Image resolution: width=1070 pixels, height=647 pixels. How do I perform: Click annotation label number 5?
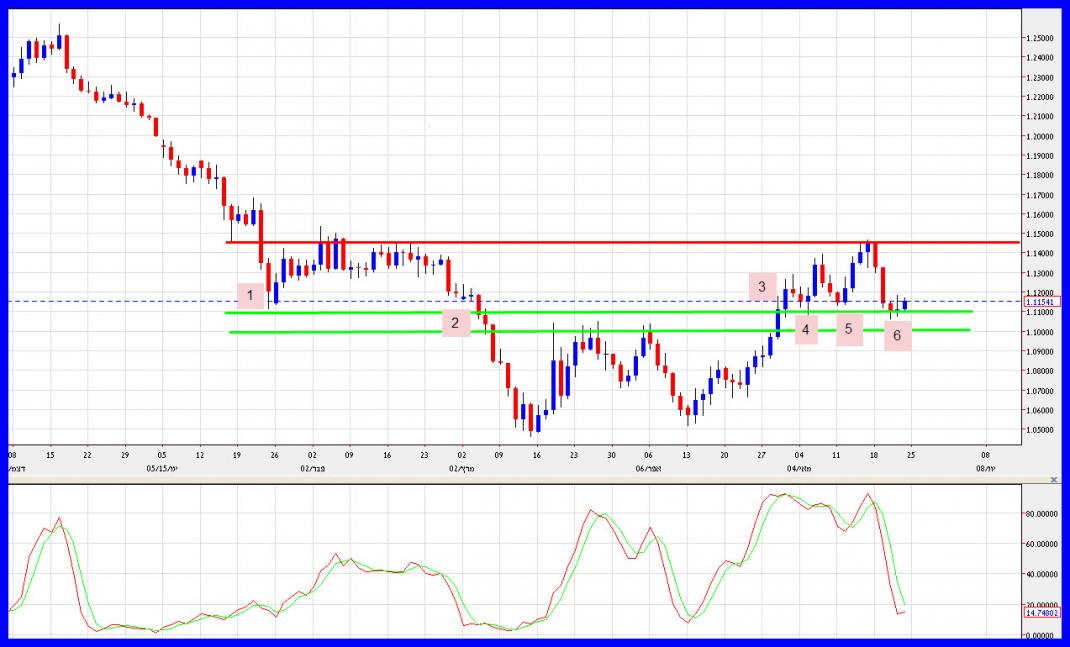click(849, 329)
